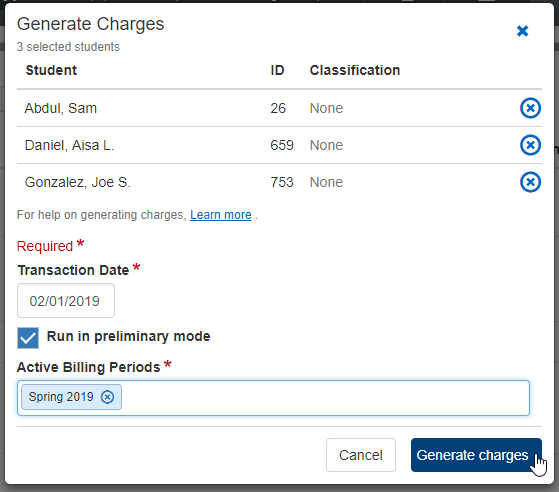This screenshot has width=559, height=492.
Task: Select the Abdul, Sam student name
Action: click(x=61, y=108)
